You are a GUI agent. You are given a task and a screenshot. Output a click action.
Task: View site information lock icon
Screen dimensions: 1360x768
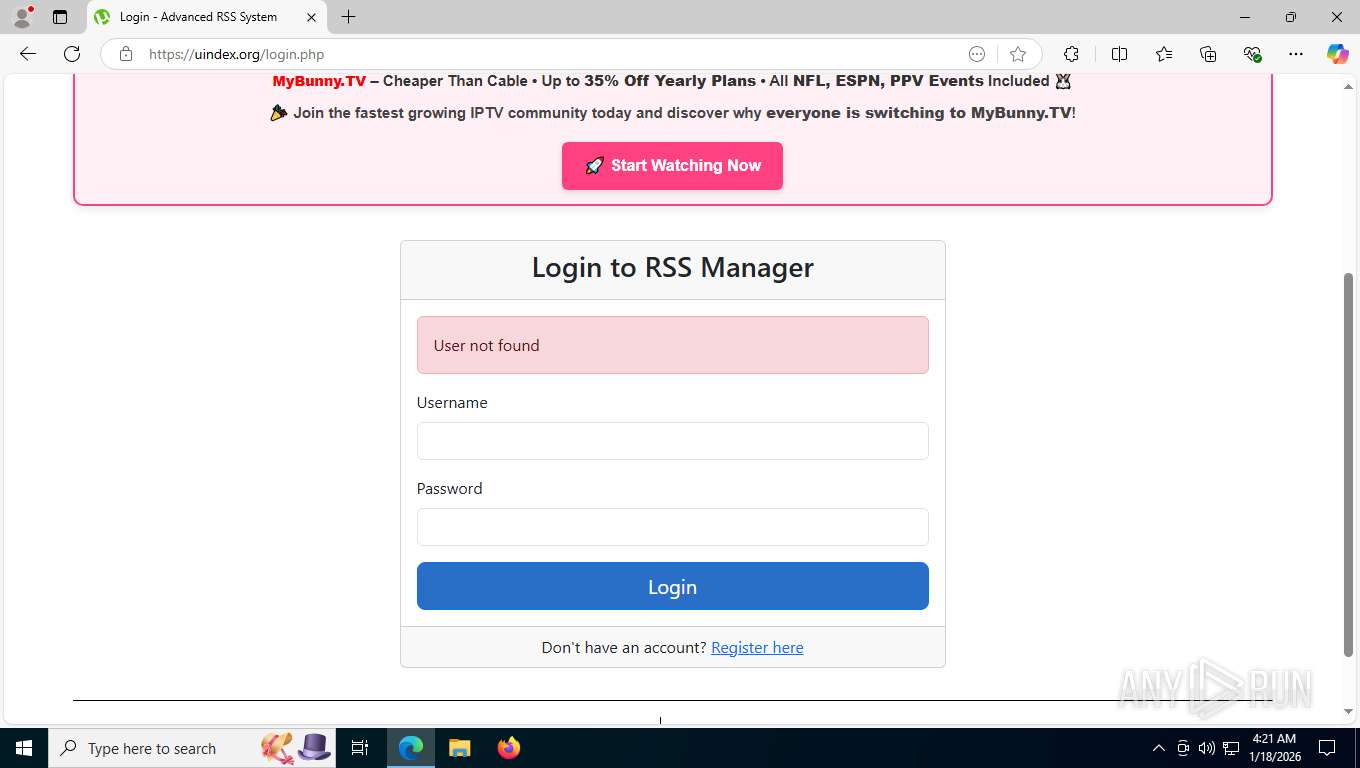pyautogui.click(x=126, y=54)
